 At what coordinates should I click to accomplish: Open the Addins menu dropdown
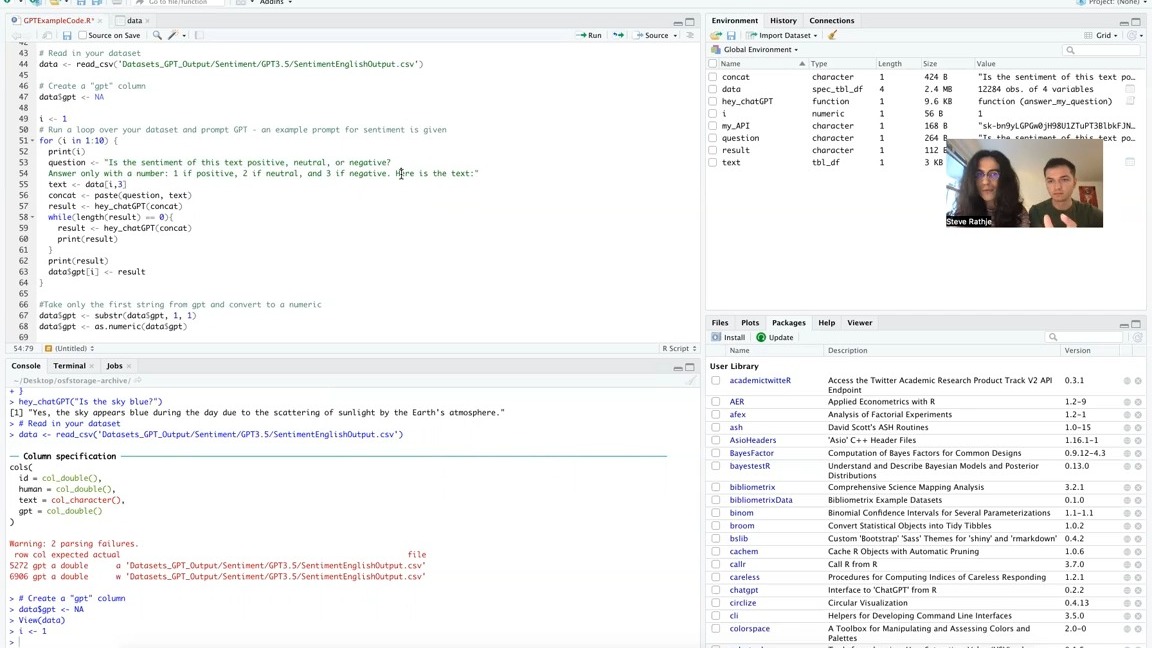276,2
